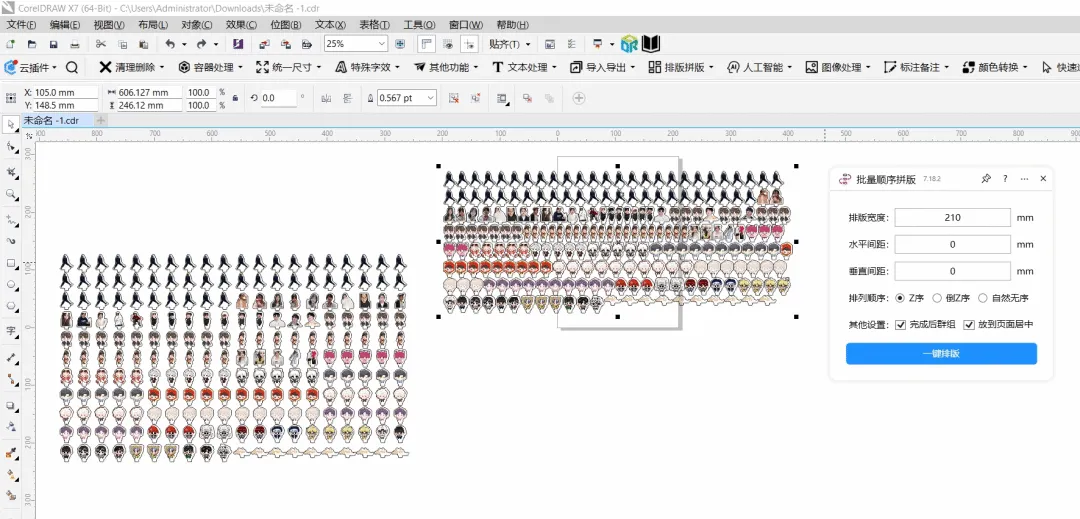Click the New document icon
1080x519 pixels.
pyautogui.click(x=10, y=44)
